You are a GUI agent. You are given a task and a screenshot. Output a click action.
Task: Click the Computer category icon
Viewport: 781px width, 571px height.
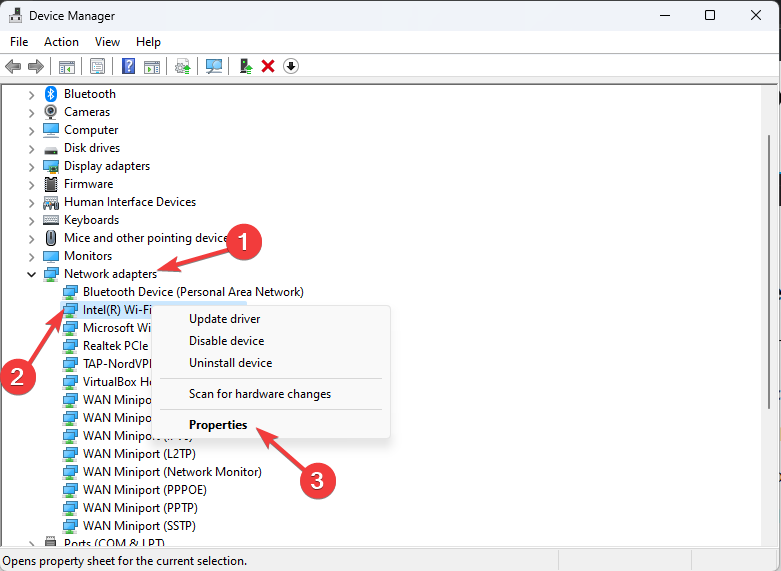51,130
